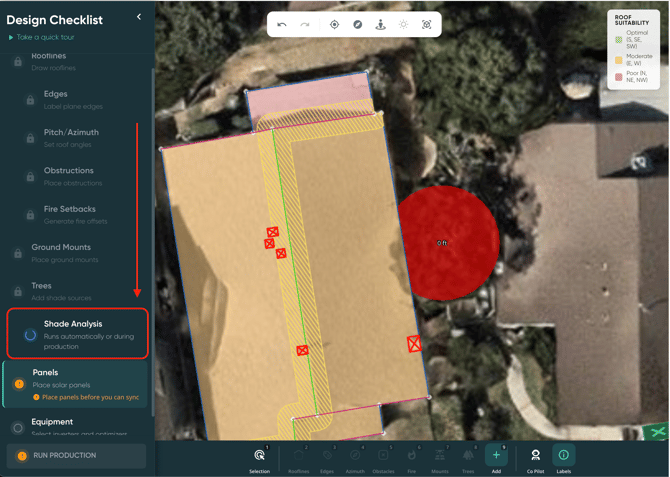The height and width of the screenshot is (477, 670).
Task: Click the Optimal green suitability swatch
Action: coord(618,40)
